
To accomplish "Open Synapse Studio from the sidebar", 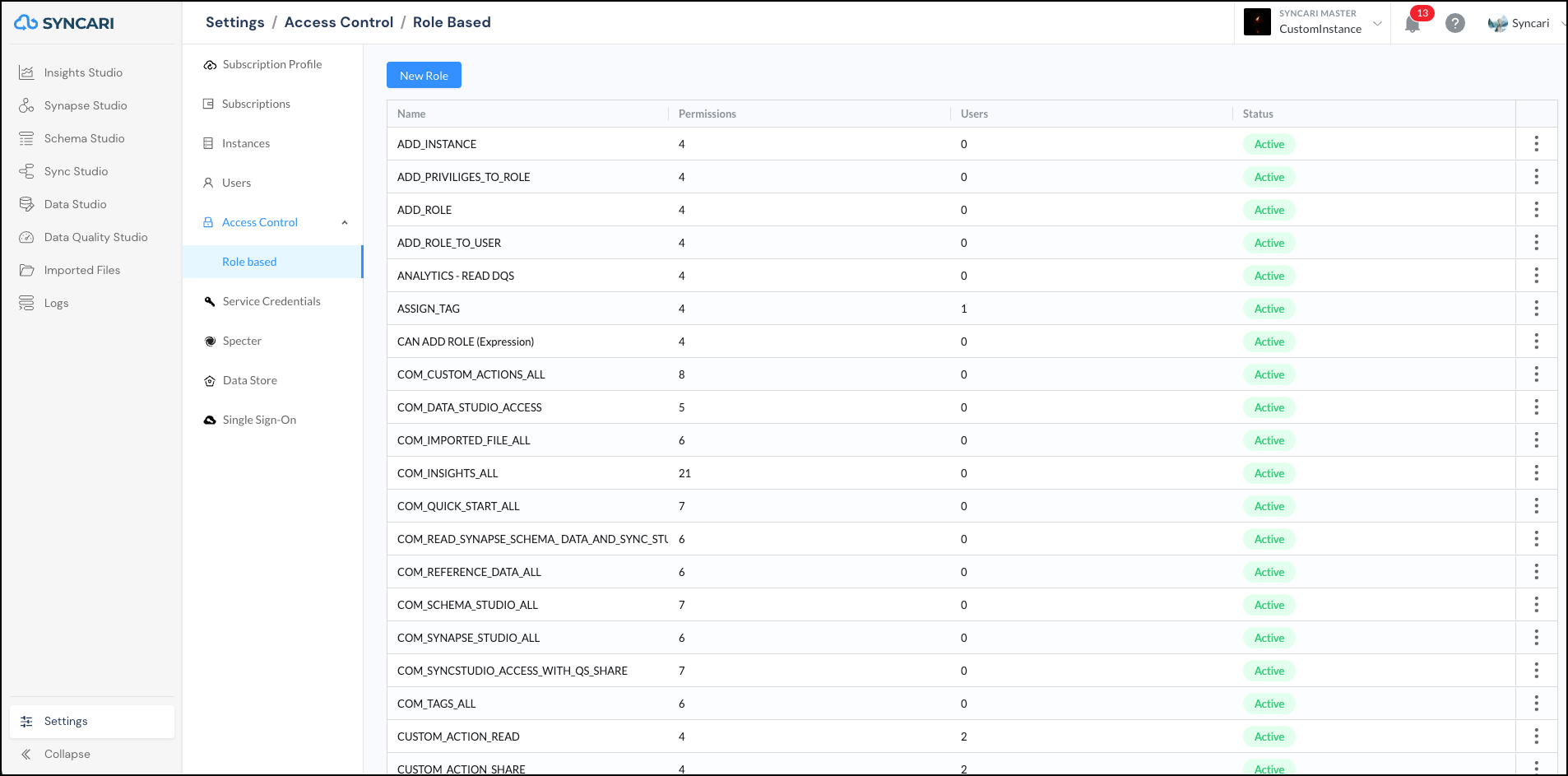I will [x=85, y=105].
